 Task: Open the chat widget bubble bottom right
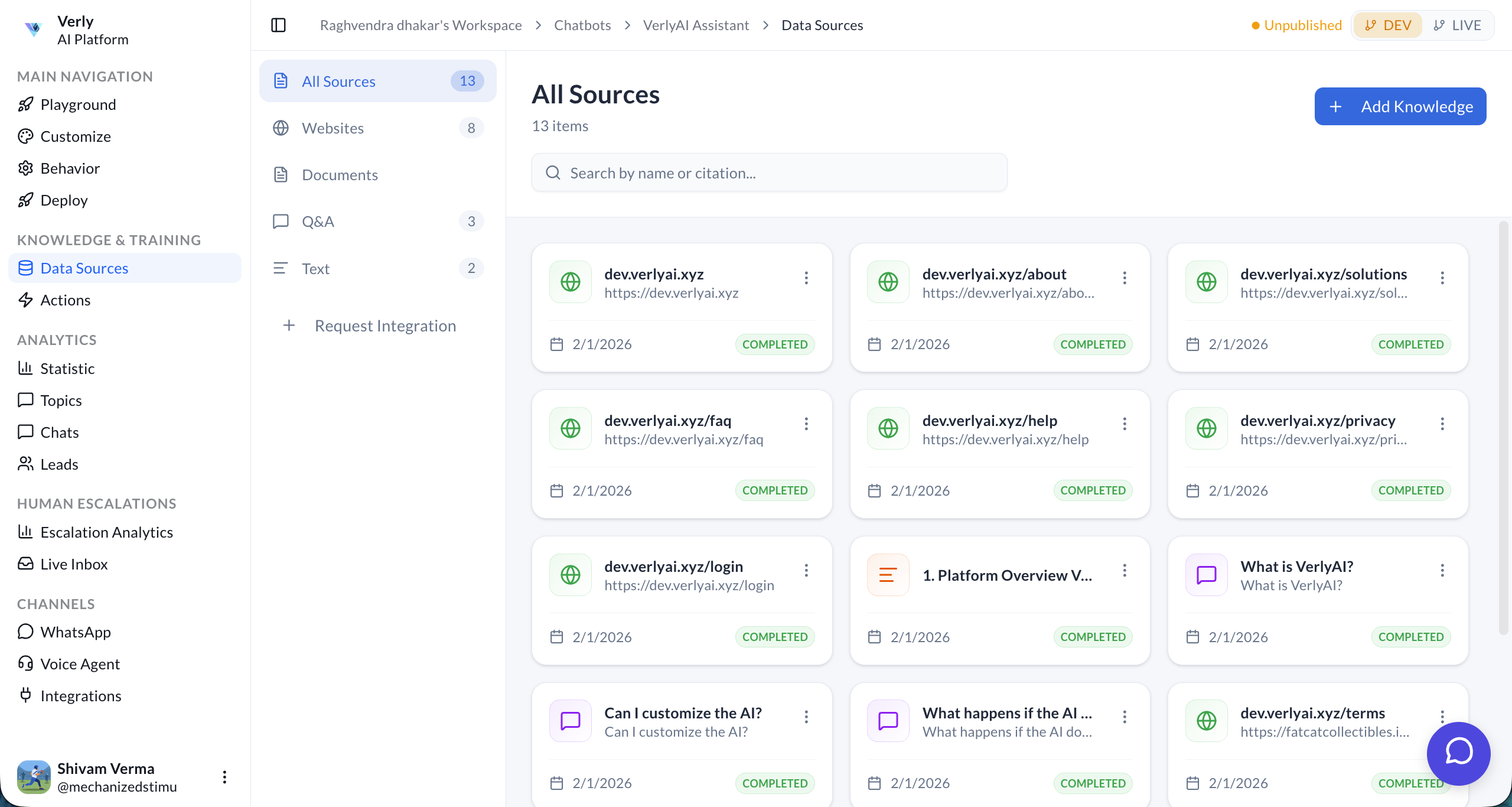(1458, 754)
